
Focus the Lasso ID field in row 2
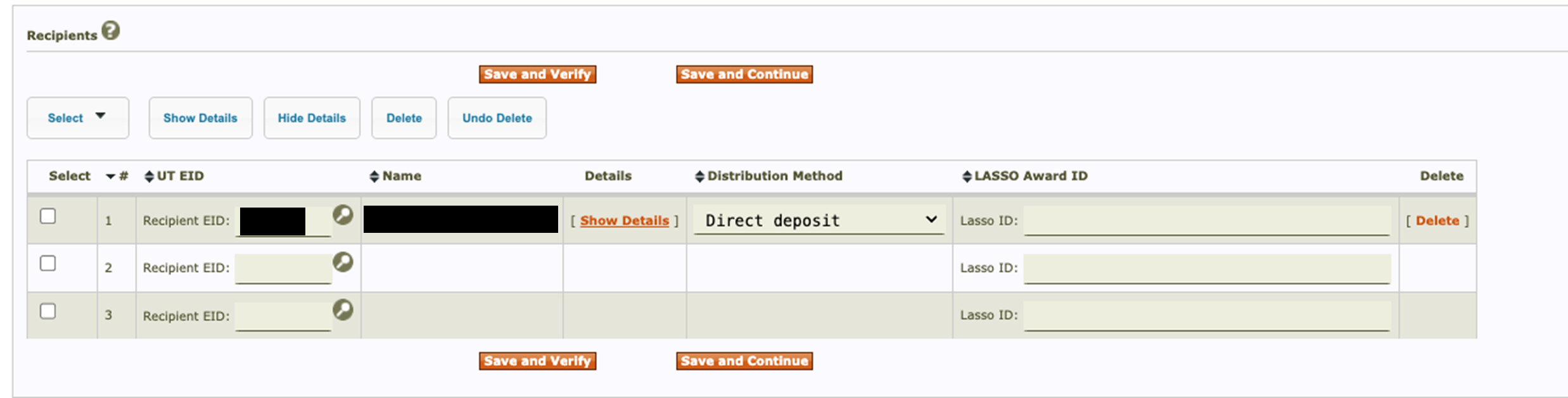point(1206,268)
